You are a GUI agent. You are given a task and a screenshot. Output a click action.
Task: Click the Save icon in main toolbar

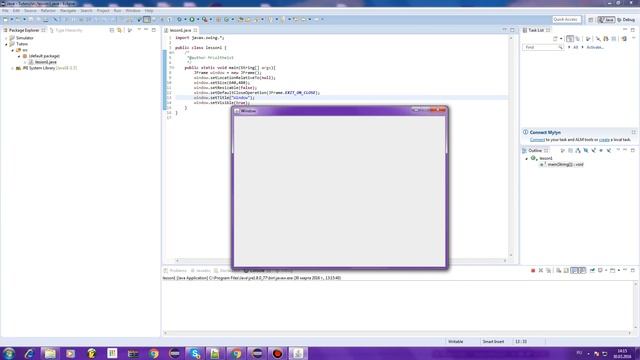click(x=31, y=19)
